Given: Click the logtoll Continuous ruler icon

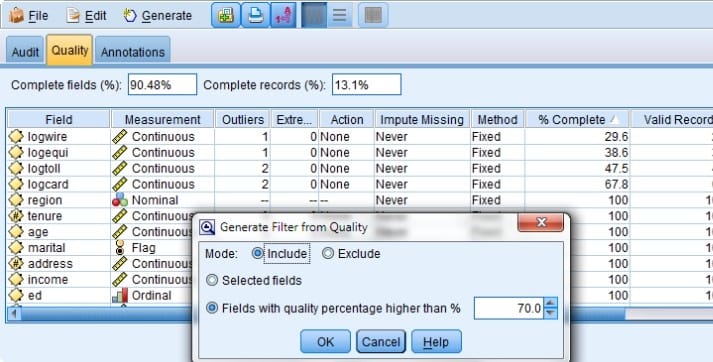Looking at the screenshot, I should click(120, 168).
